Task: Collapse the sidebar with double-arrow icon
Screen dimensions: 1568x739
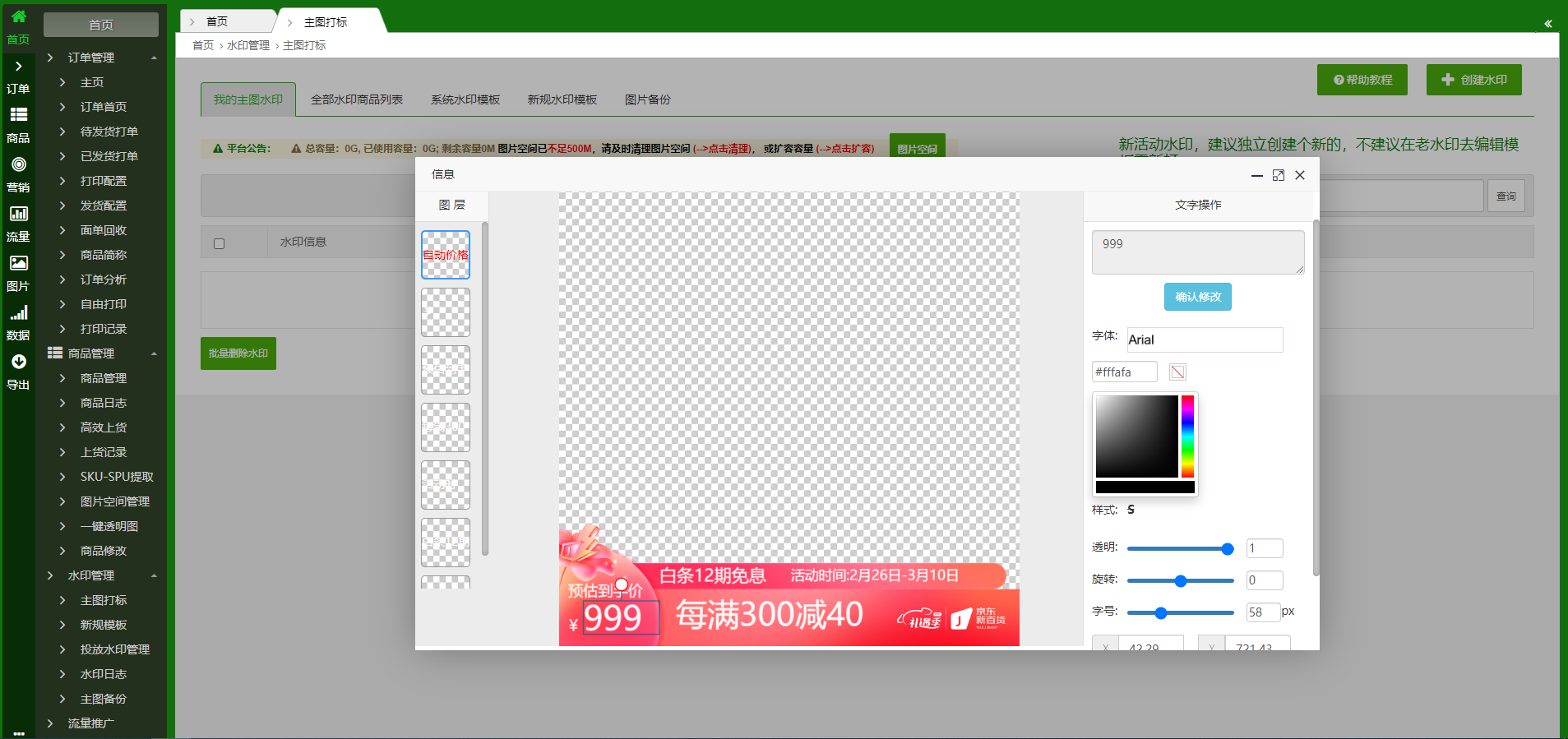Action: click(x=1547, y=24)
